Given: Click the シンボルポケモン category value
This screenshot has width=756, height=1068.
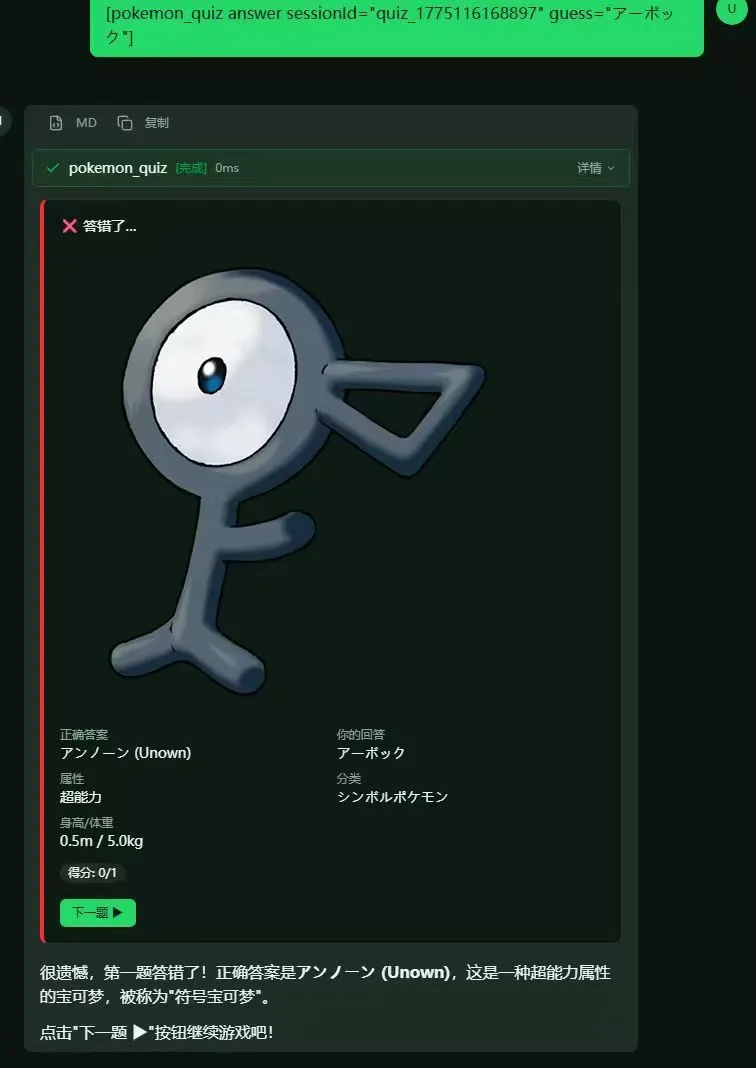Looking at the screenshot, I should tap(392, 797).
